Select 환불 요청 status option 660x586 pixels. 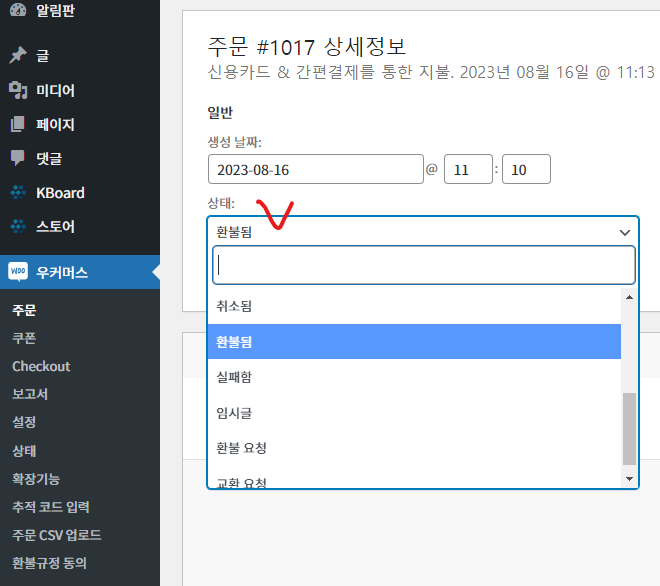pyautogui.click(x=414, y=448)
